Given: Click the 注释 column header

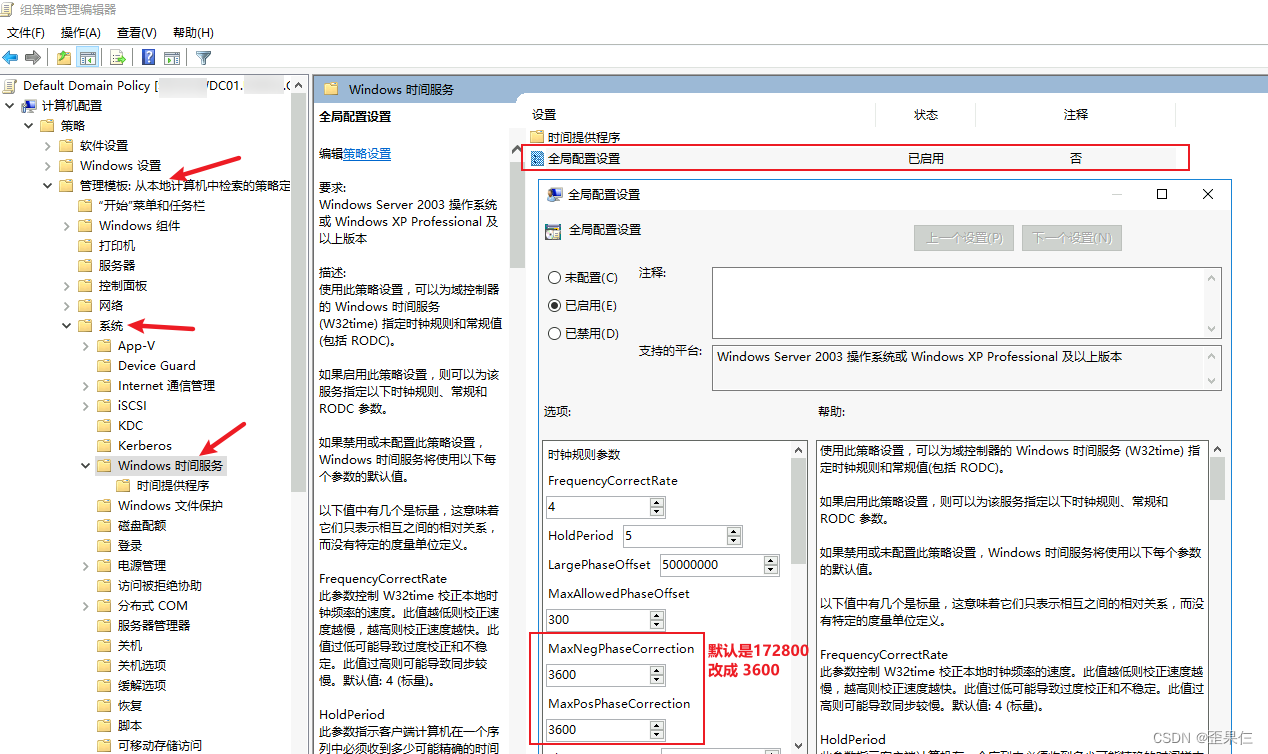Looking at the screenshot, I should (x=1076, y=115).
